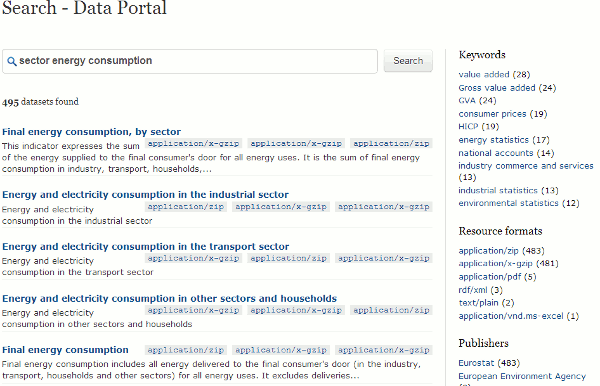Open transport sector energy consumption dataset
Image resolution: width=600 pixels, height=386 pixels.
145,246
